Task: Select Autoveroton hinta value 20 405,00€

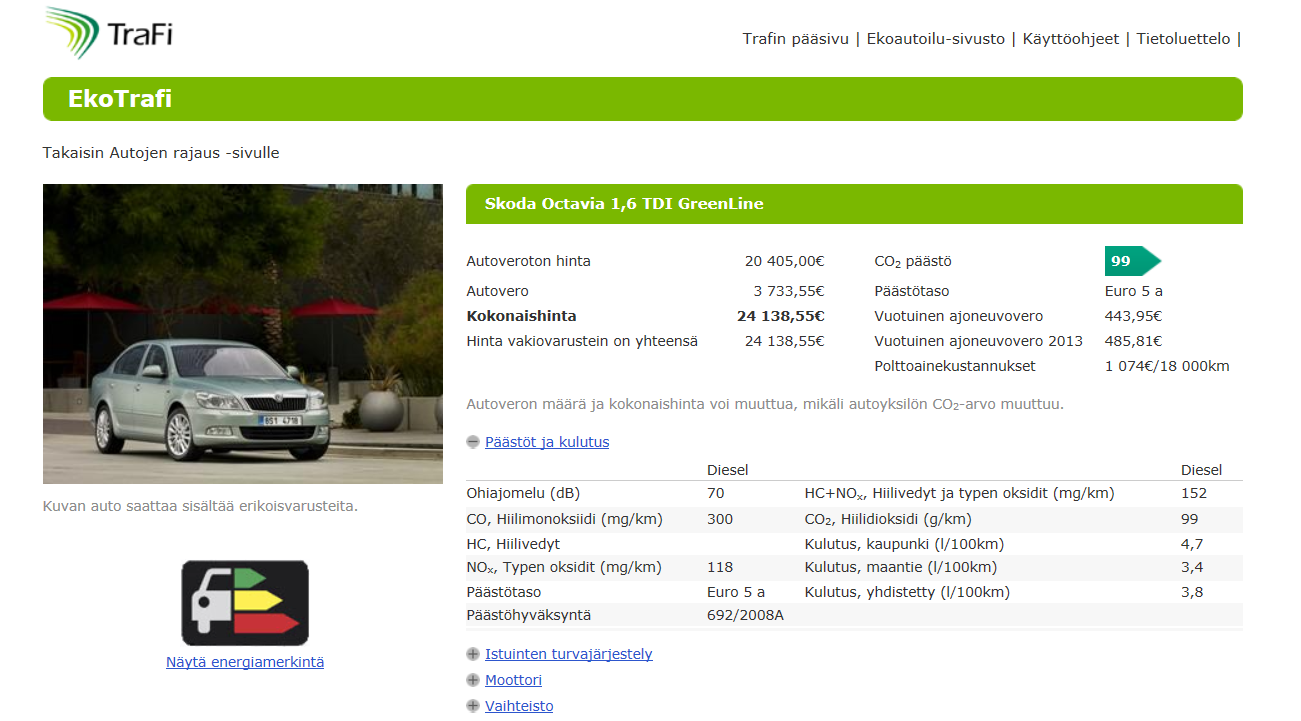Action: tap(784, 261)
